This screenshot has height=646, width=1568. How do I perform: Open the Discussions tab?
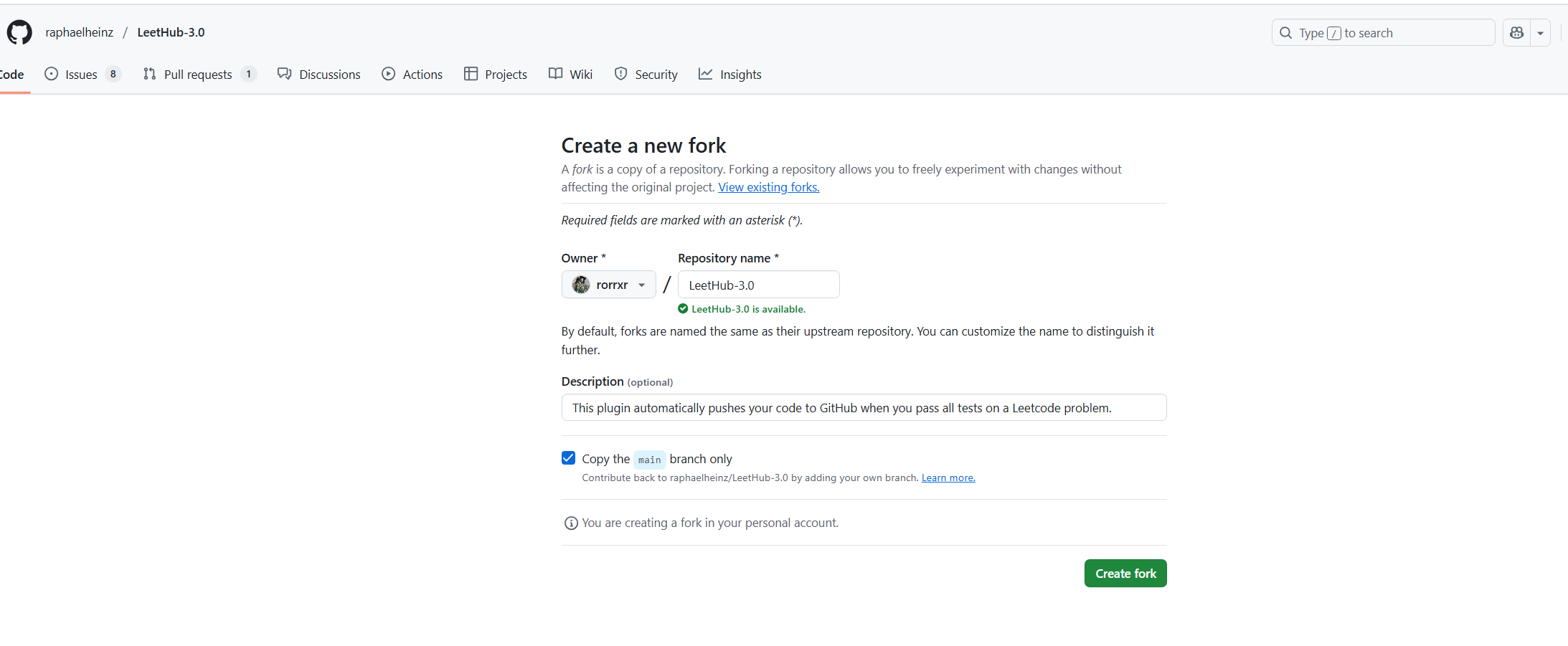[319, 75]
